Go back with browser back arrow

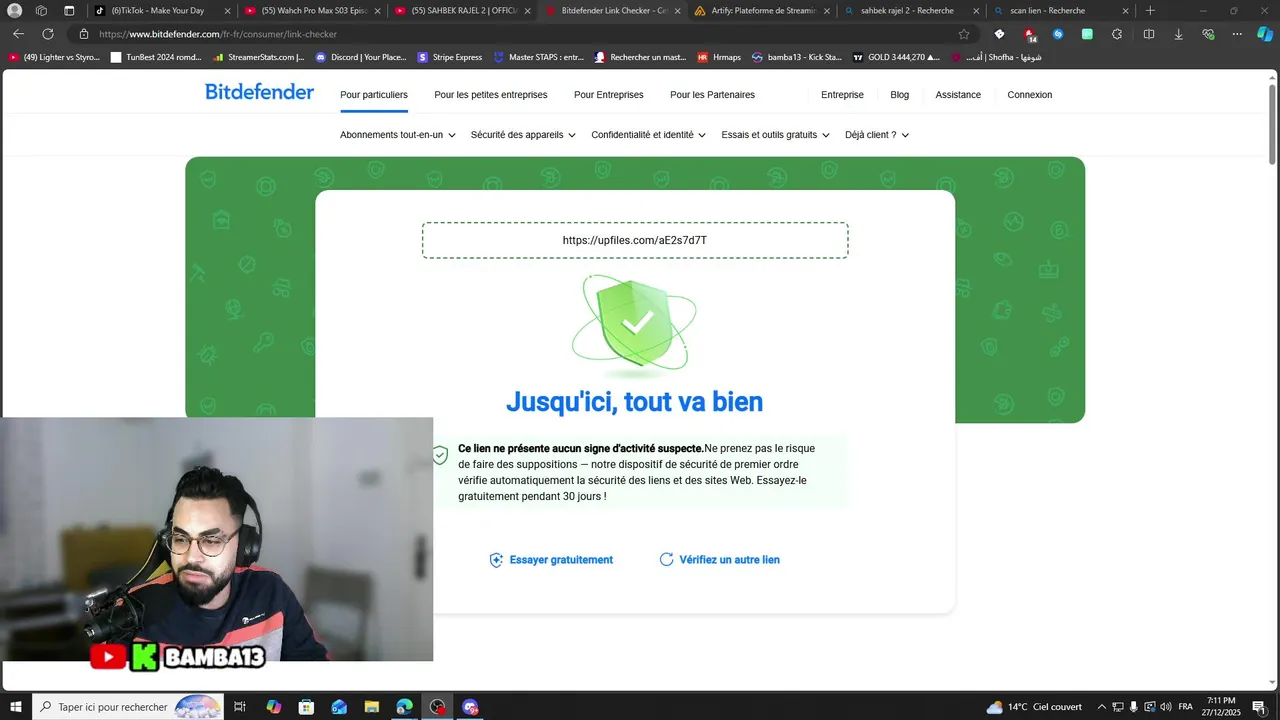tap(18, 34)
